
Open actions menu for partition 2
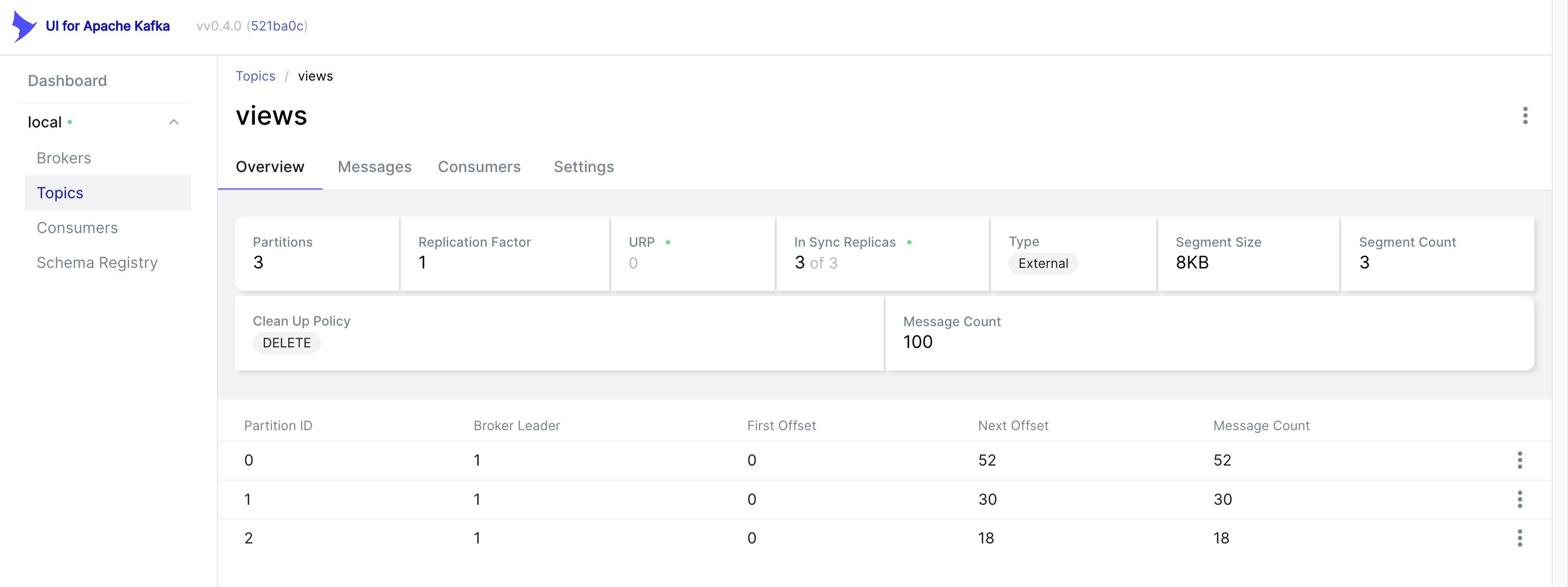(x=1520, y=538)
